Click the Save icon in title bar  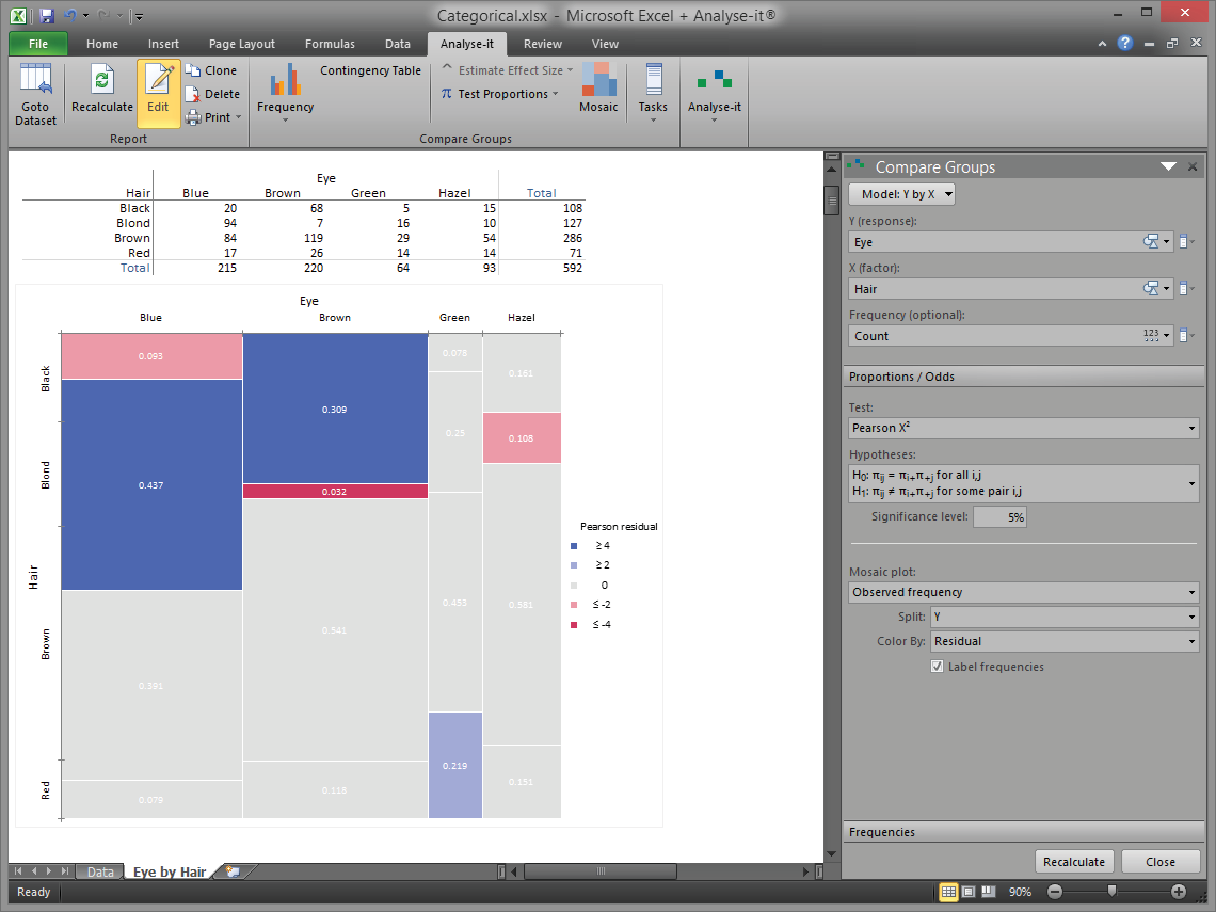pos(47,16)
